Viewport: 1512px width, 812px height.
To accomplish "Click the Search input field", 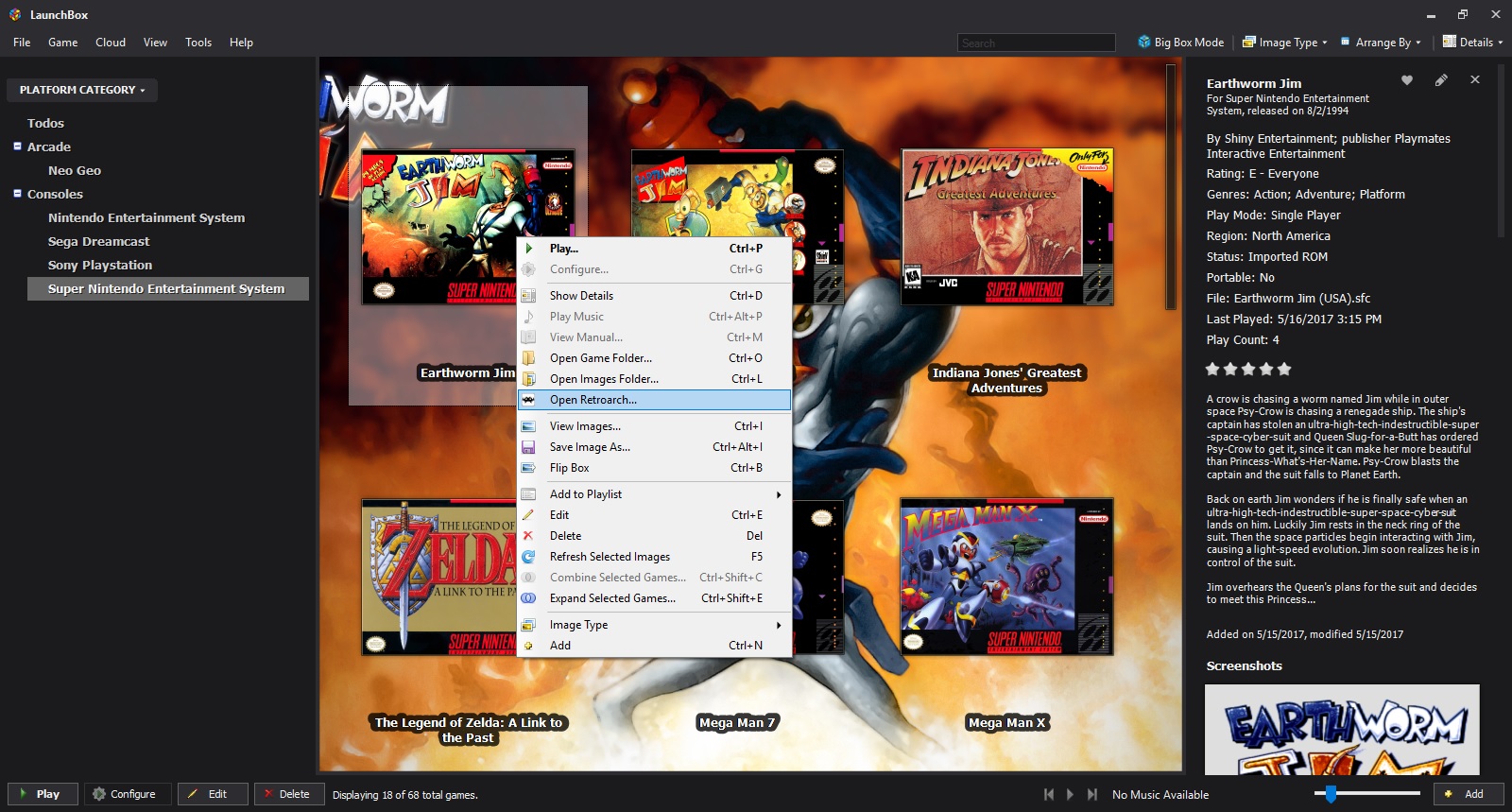I will click(1037, 43).
